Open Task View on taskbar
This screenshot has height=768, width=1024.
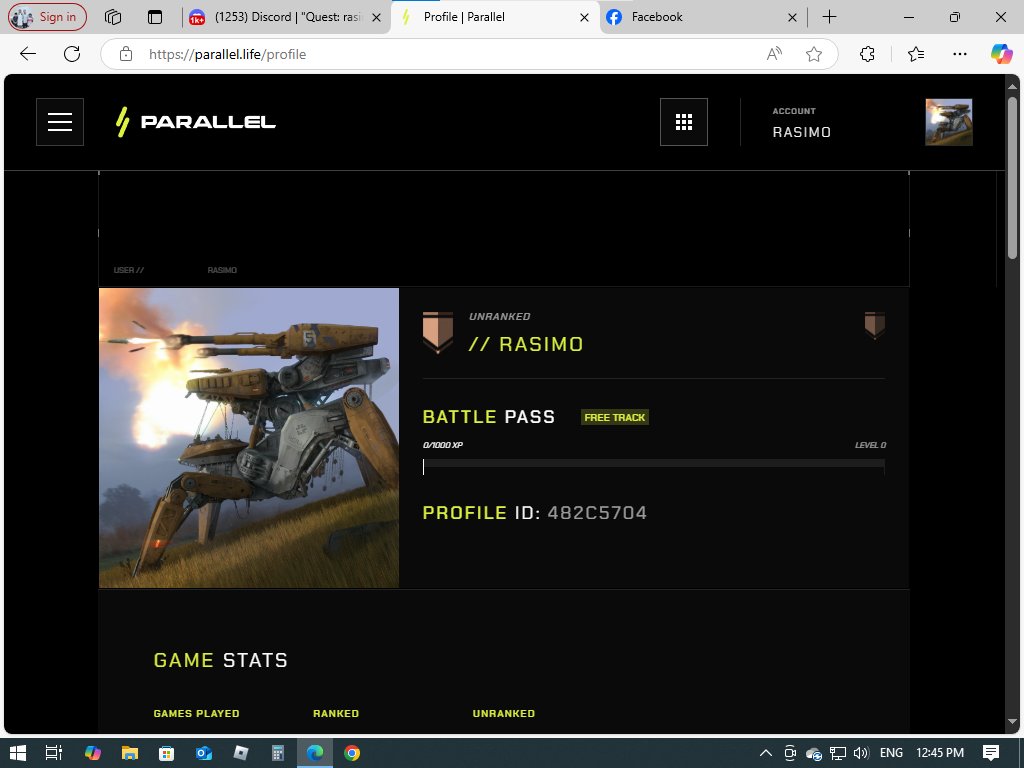54,753
